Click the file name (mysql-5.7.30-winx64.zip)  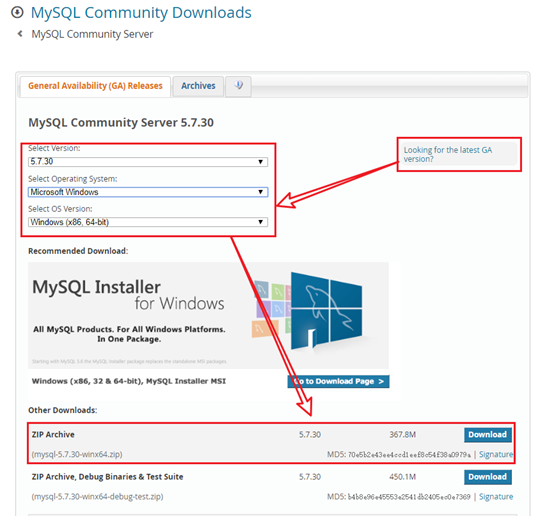[77, 454]
